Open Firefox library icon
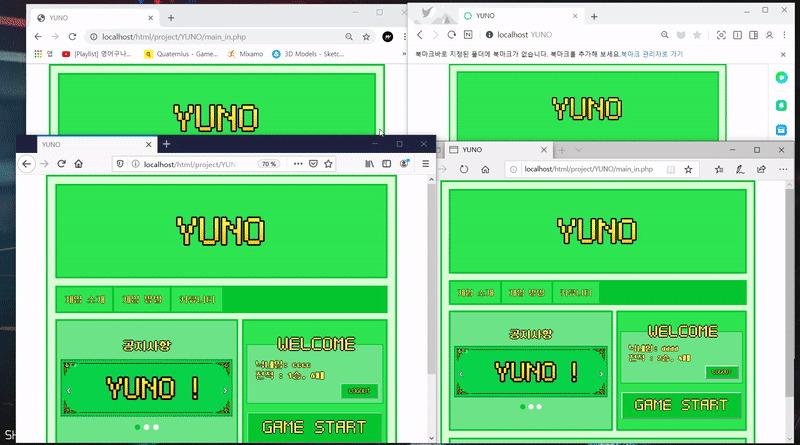The width and height of the screenshot is (800, 445). click(x=369, y=164)
